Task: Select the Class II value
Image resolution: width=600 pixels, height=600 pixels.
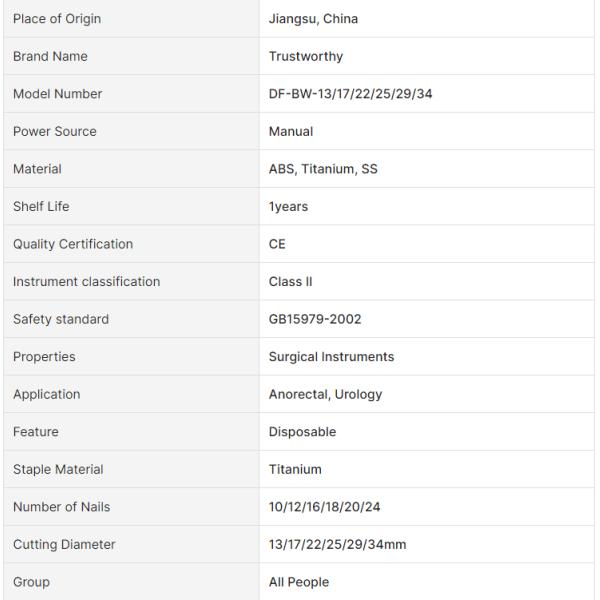Action: pyautogui.click(x=290, y=281)
